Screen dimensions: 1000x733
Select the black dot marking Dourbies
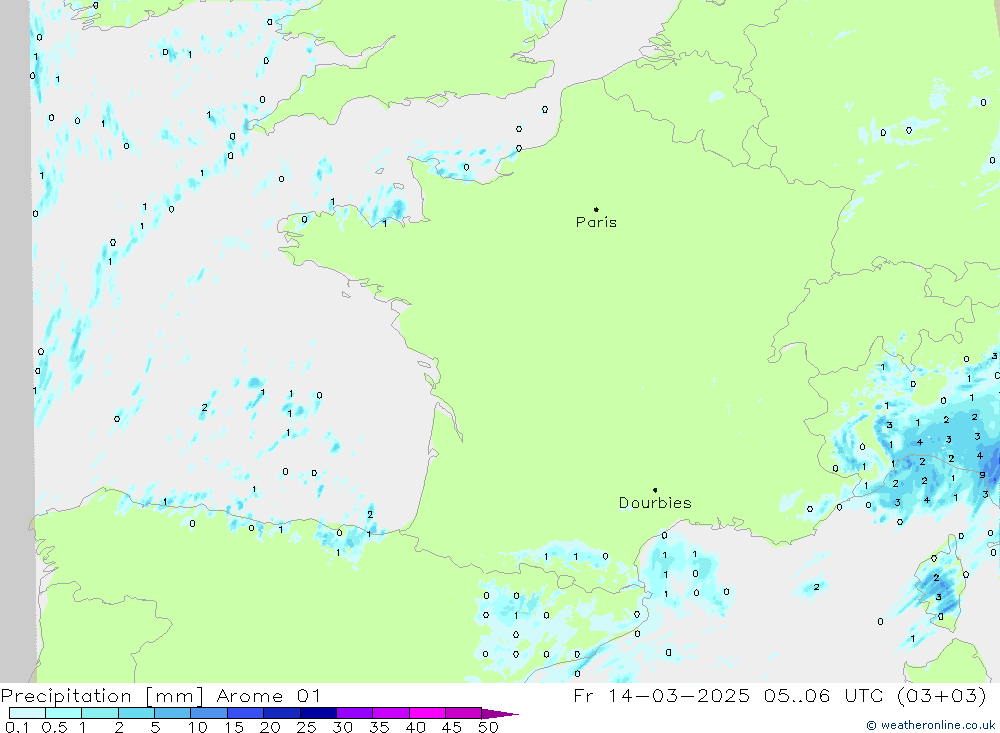click(655, 490)
